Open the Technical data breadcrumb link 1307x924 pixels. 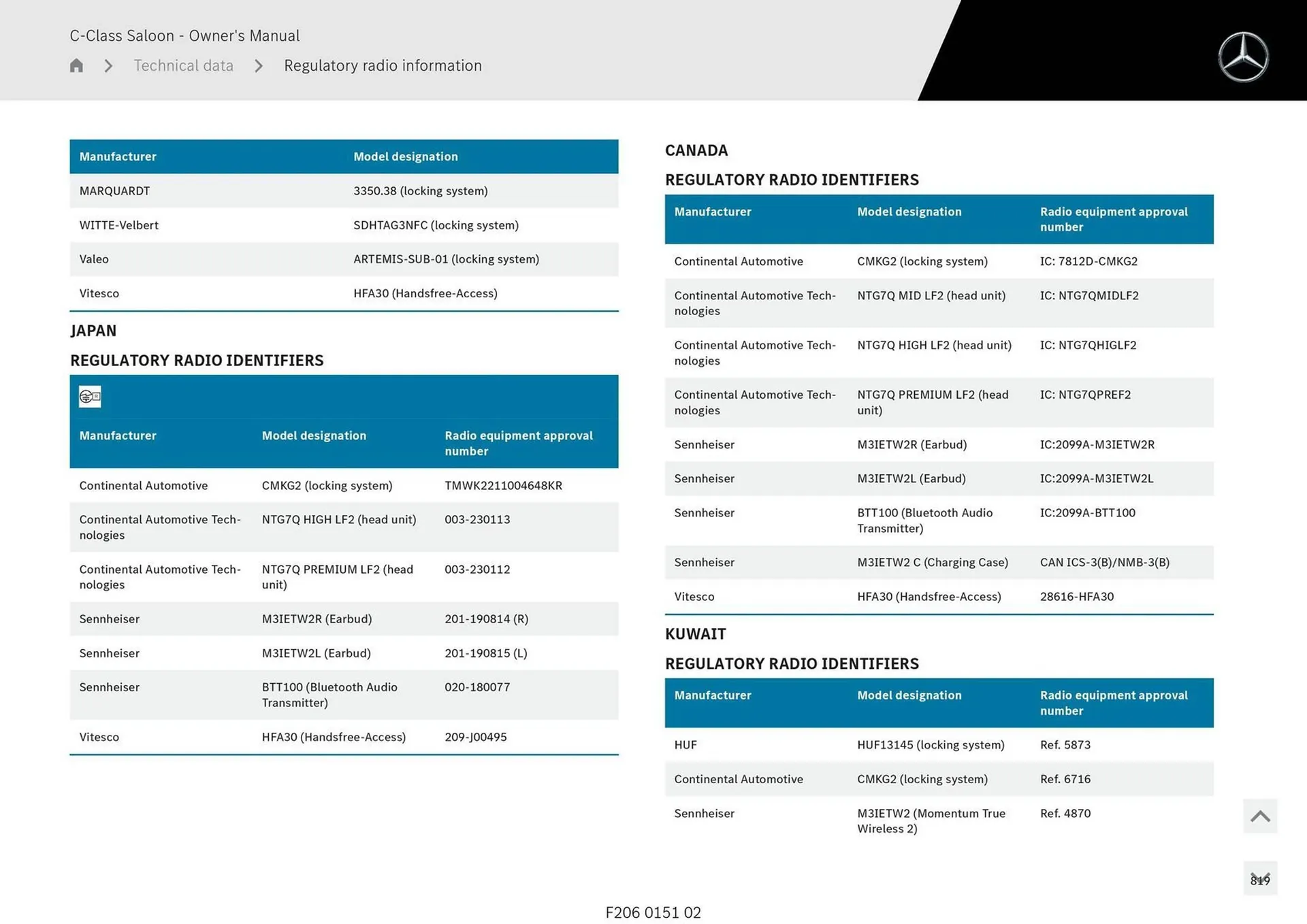point(183,66)
